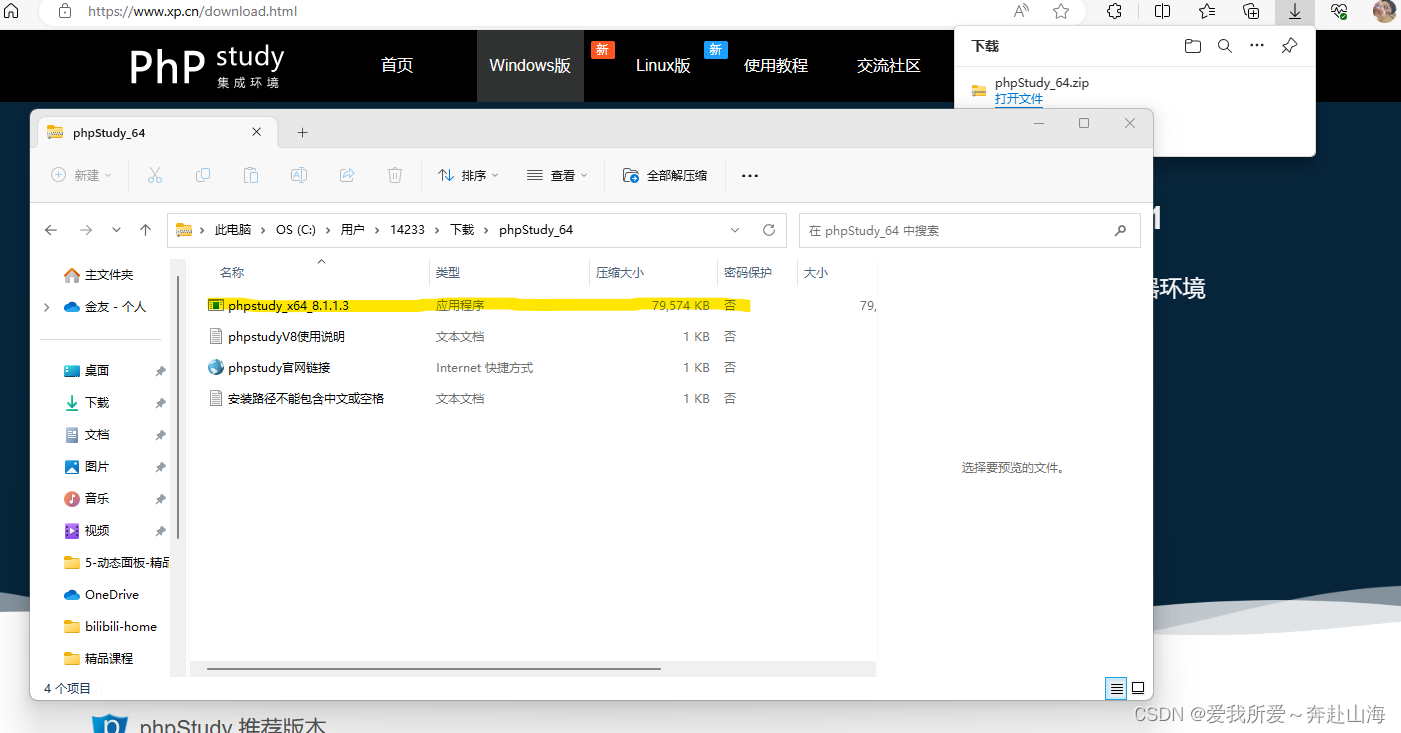The image size is (1401, 733).
Task: Open downloads folder icon in download panel
Action: 1192,46
